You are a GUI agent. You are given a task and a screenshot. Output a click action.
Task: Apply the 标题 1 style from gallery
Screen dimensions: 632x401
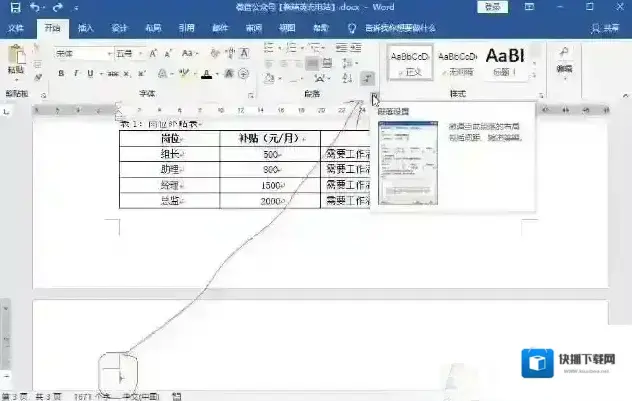(505, 62)
